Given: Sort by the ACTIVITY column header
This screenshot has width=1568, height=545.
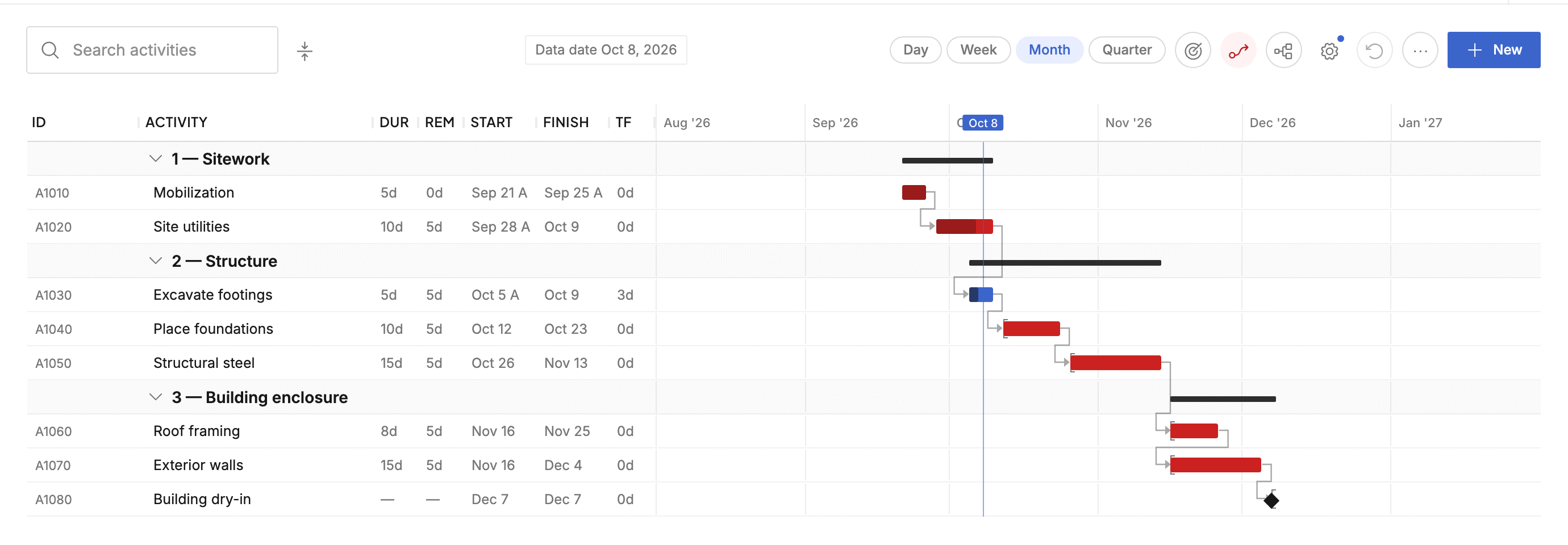Looking at the screenshot, I should coord(176,122).
